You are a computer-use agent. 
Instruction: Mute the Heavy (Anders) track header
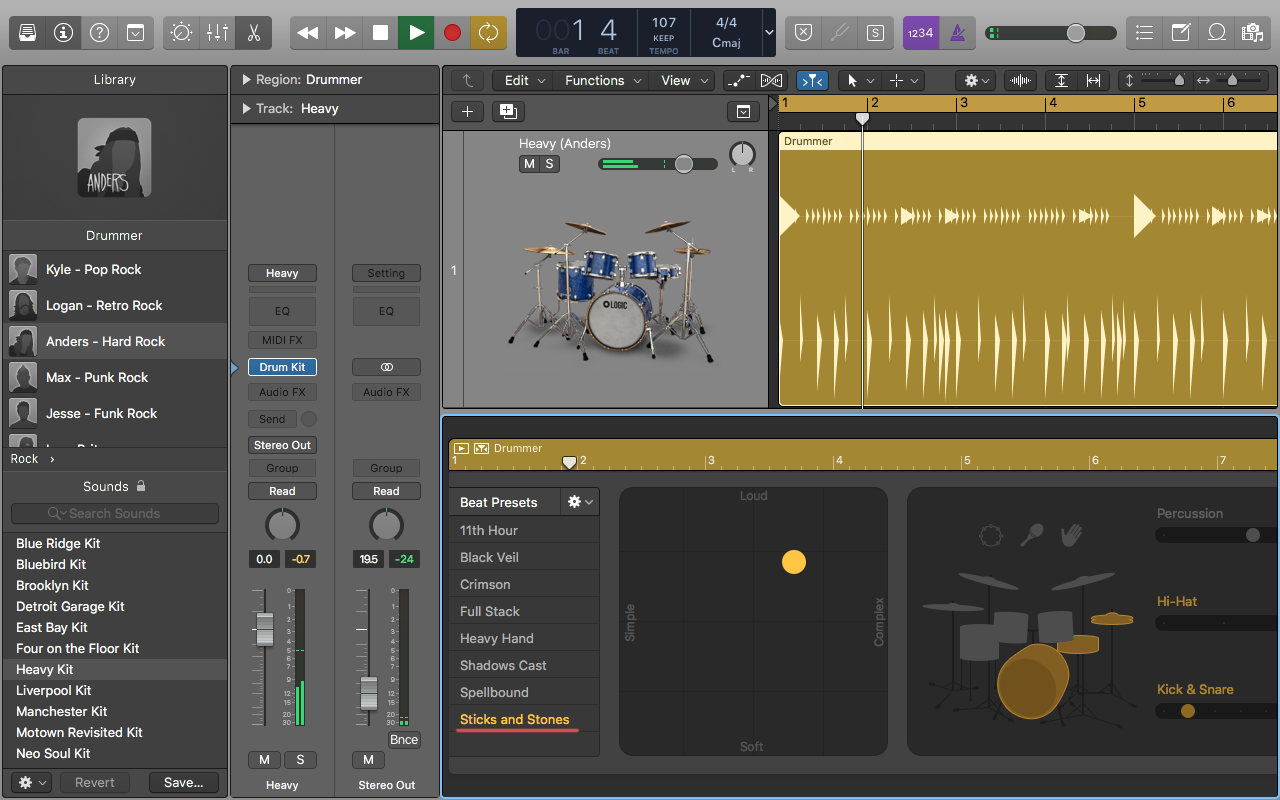[529, 164]
